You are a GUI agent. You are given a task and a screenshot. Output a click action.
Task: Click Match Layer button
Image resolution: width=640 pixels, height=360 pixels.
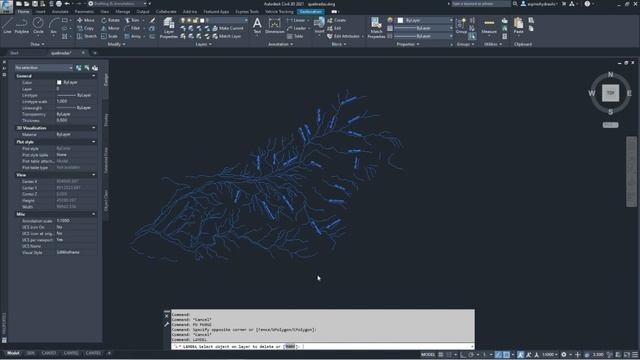point(227,36)
